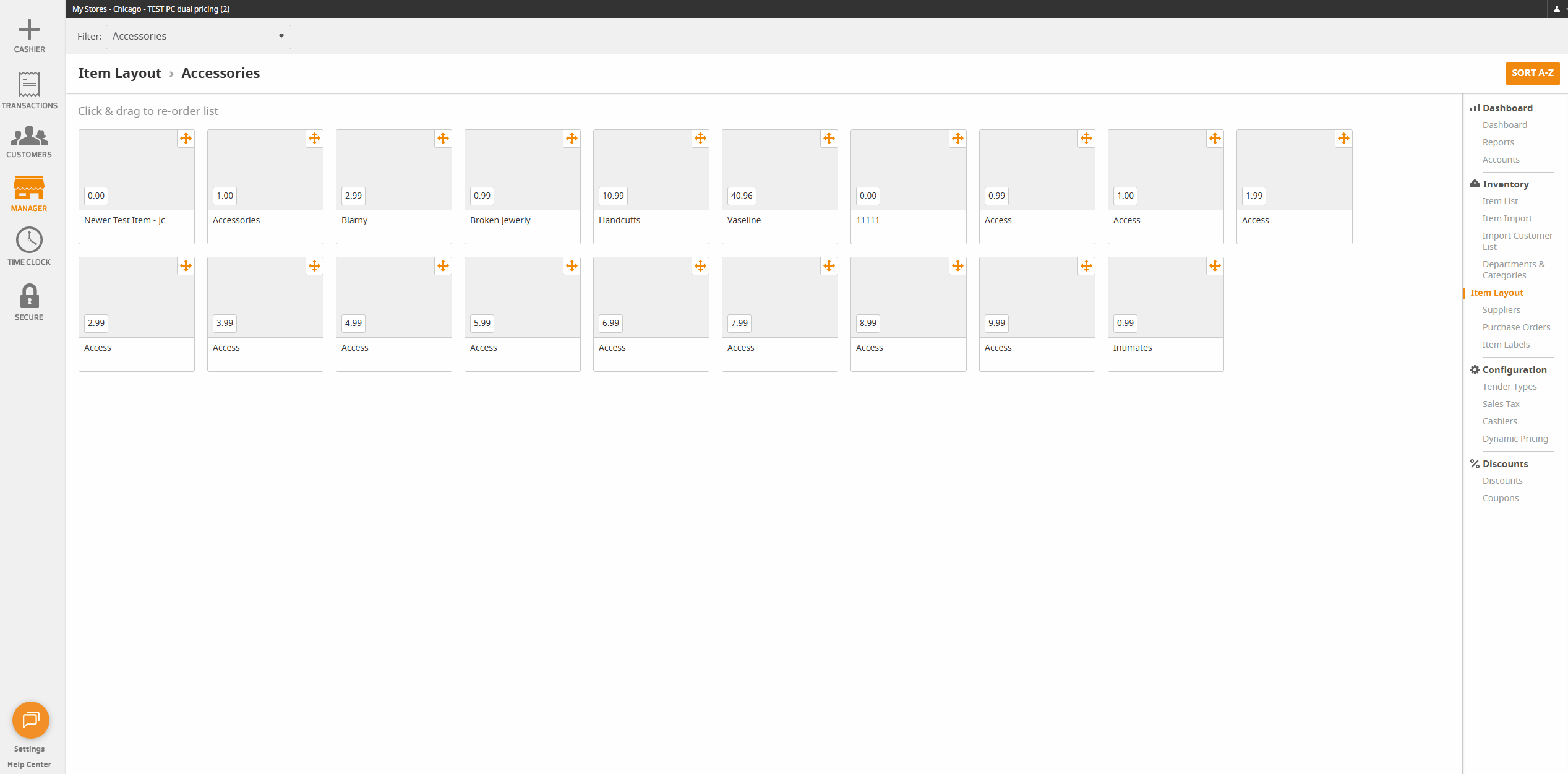The height and width of the screenshot is (774, 1568).
Task: Open Dynamic Pricing configuration page
Action: 1515,439
